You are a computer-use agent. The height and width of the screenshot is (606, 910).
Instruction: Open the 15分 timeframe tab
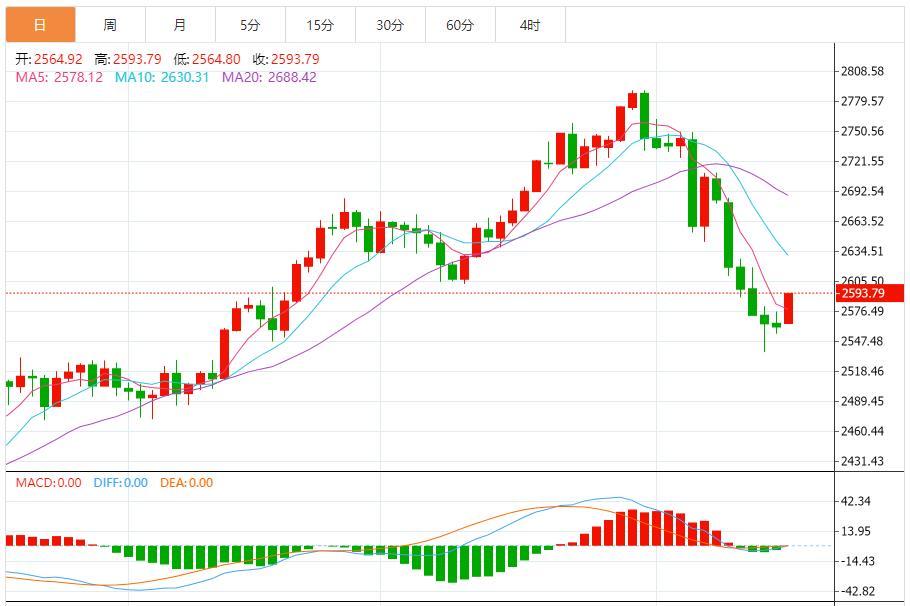click(320, 25)
